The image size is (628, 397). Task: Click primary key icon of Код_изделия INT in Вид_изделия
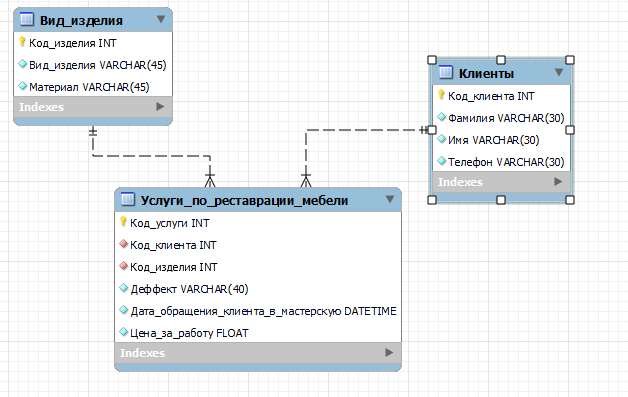(x=22, y=42)
